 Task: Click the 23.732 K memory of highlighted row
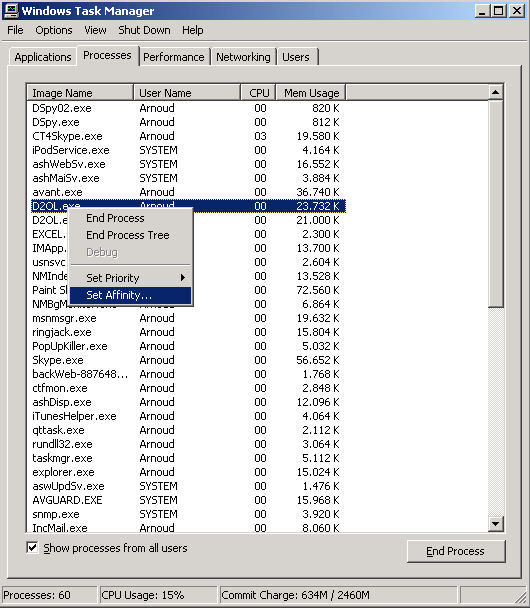coord(318,206)
